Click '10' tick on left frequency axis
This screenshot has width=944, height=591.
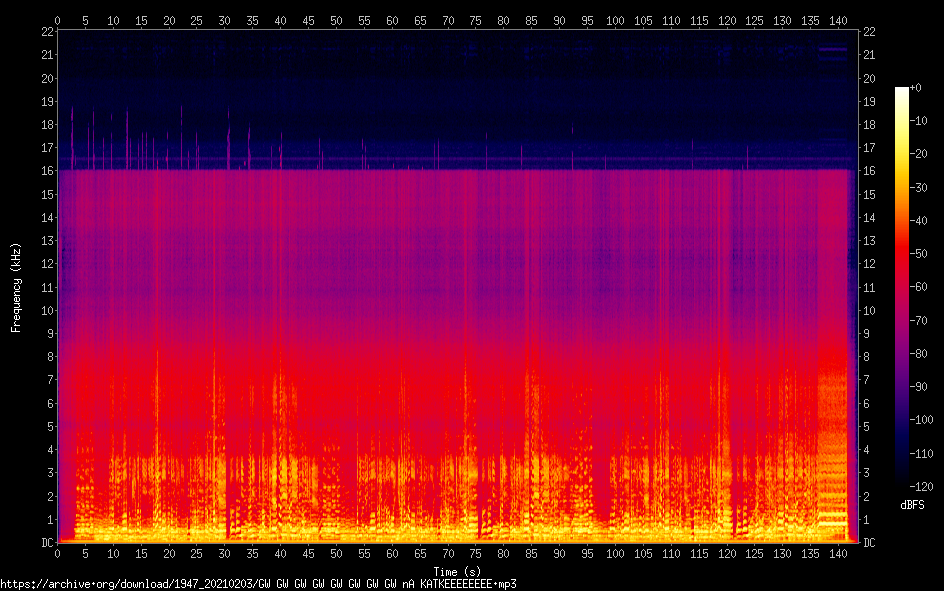(48, 311)
